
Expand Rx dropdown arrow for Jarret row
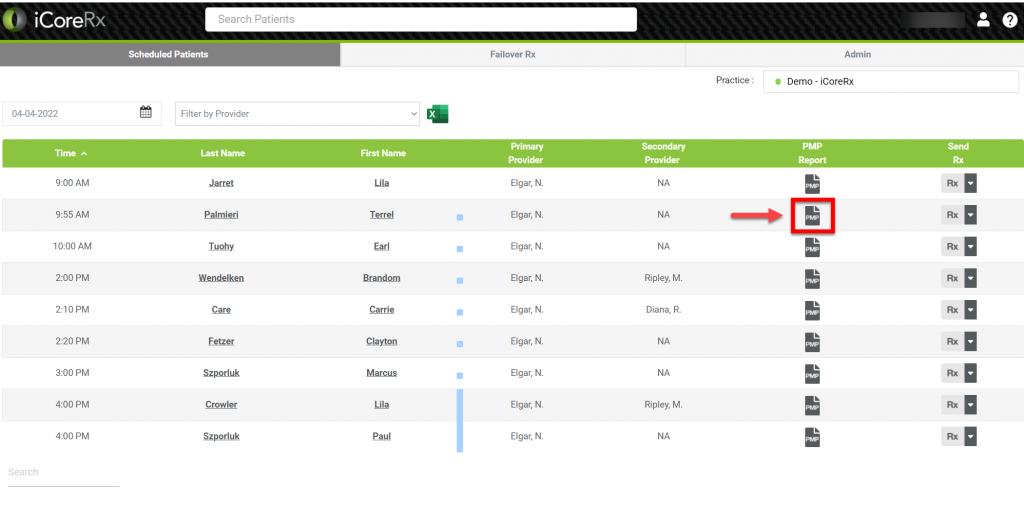(970, 183)
